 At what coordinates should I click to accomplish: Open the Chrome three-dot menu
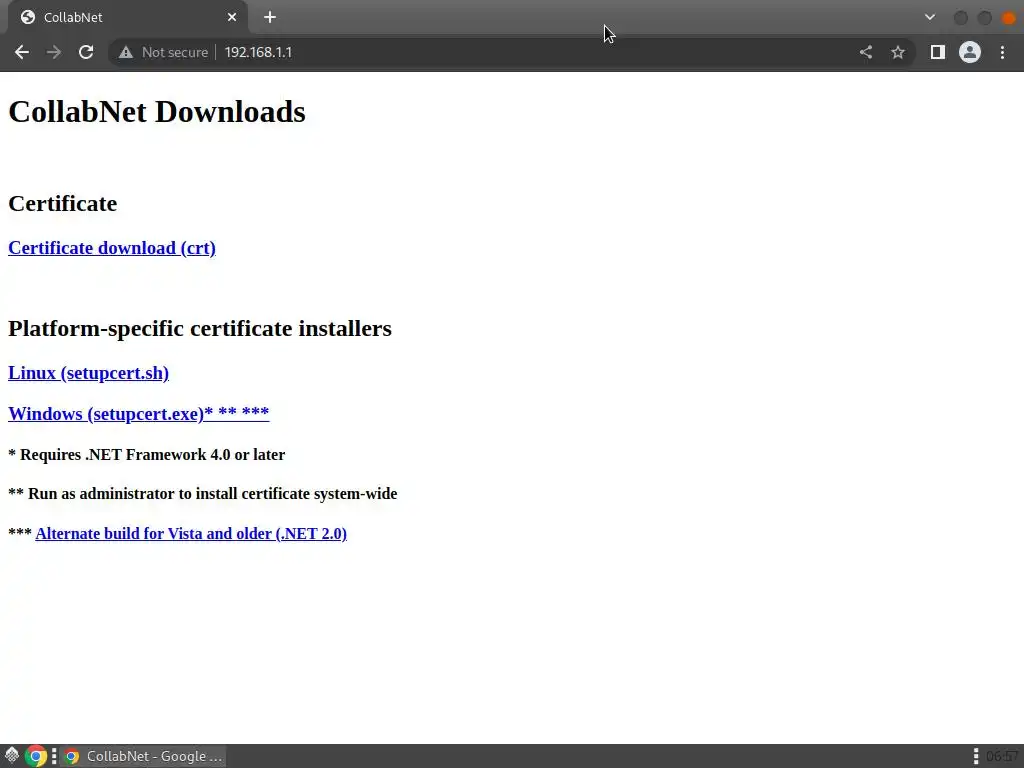click(x=1002, y=52)
